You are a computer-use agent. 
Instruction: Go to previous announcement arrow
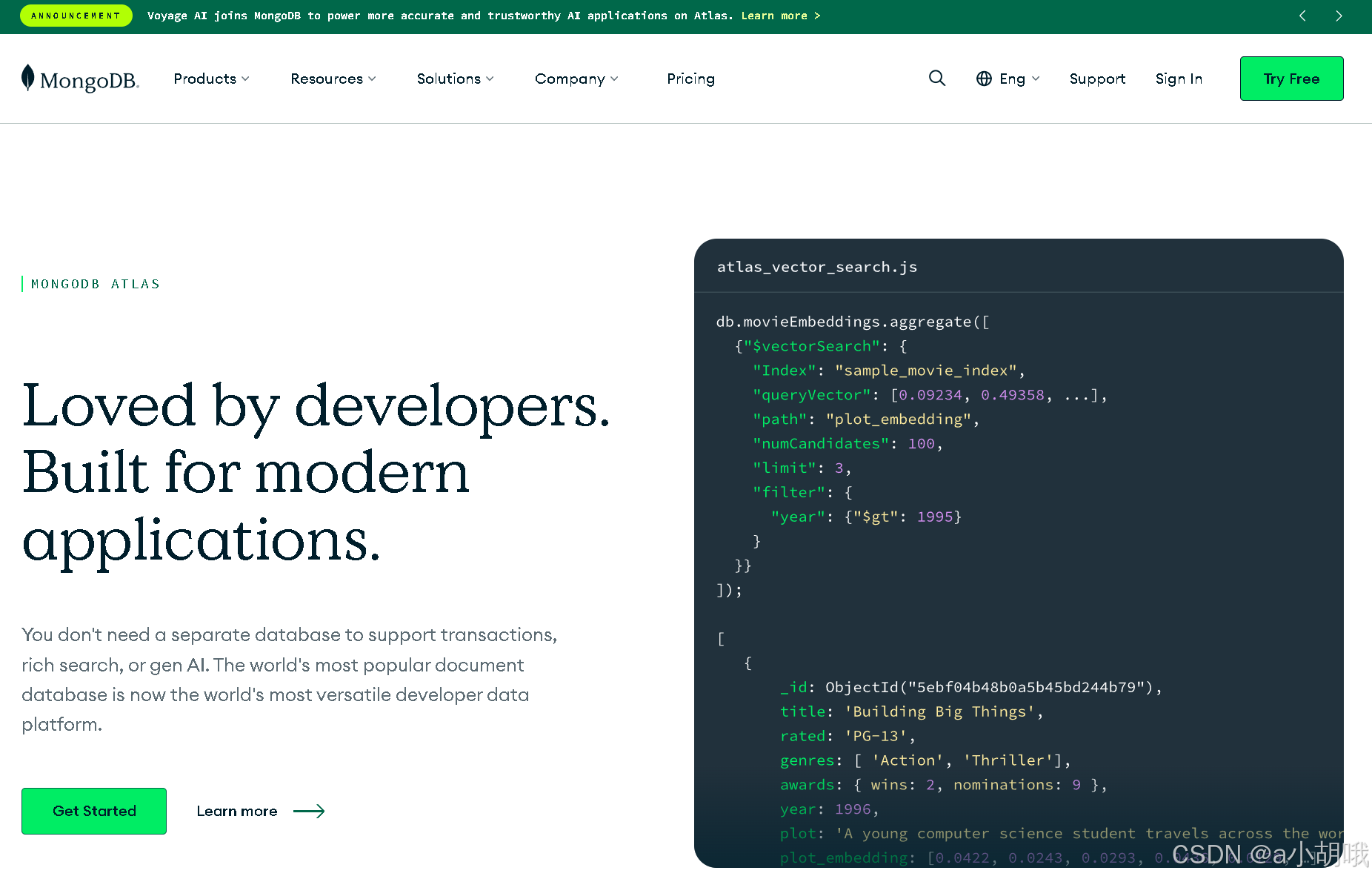(x=1303, y=16)
